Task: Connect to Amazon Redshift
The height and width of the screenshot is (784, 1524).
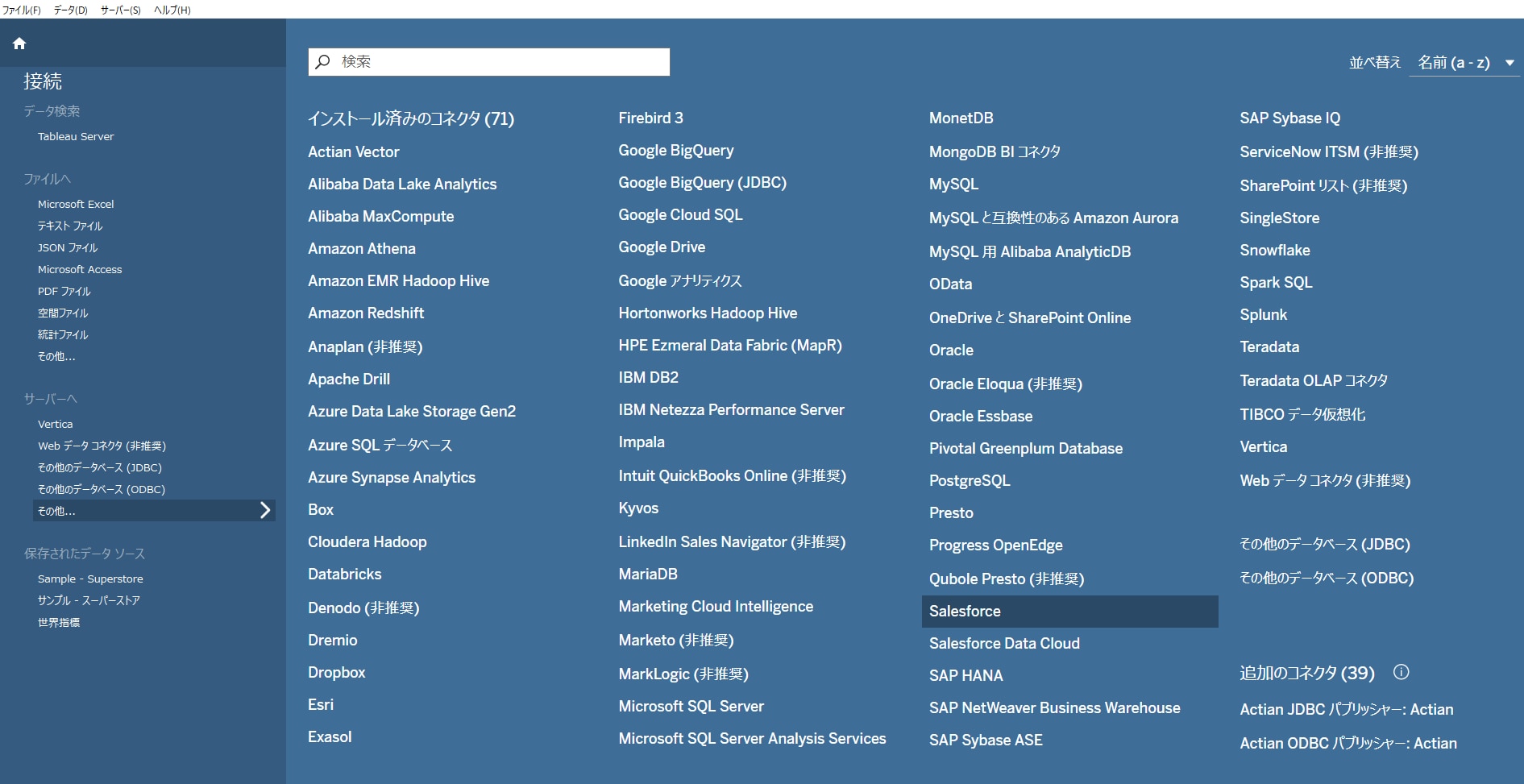Action: pyautogui.click(x=365, y=313)
